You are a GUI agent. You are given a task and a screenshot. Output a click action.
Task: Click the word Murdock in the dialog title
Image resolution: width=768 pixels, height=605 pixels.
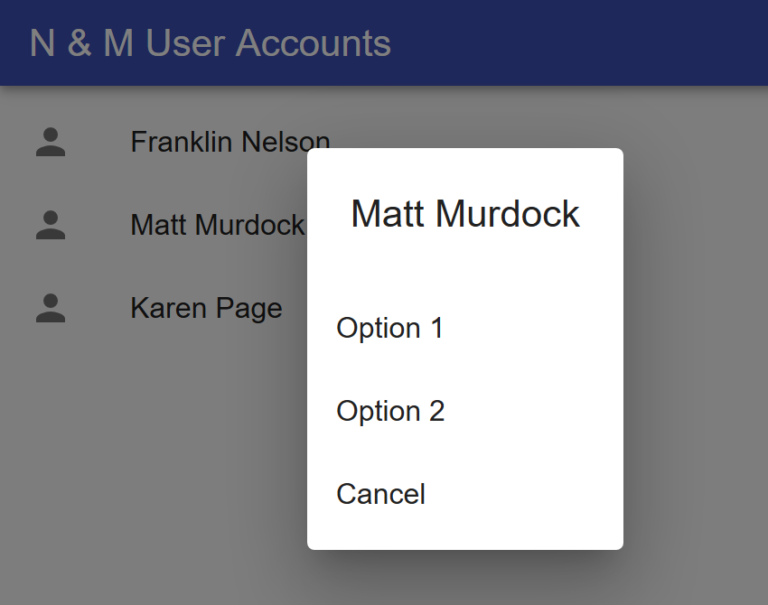click(x=507, y=214)
